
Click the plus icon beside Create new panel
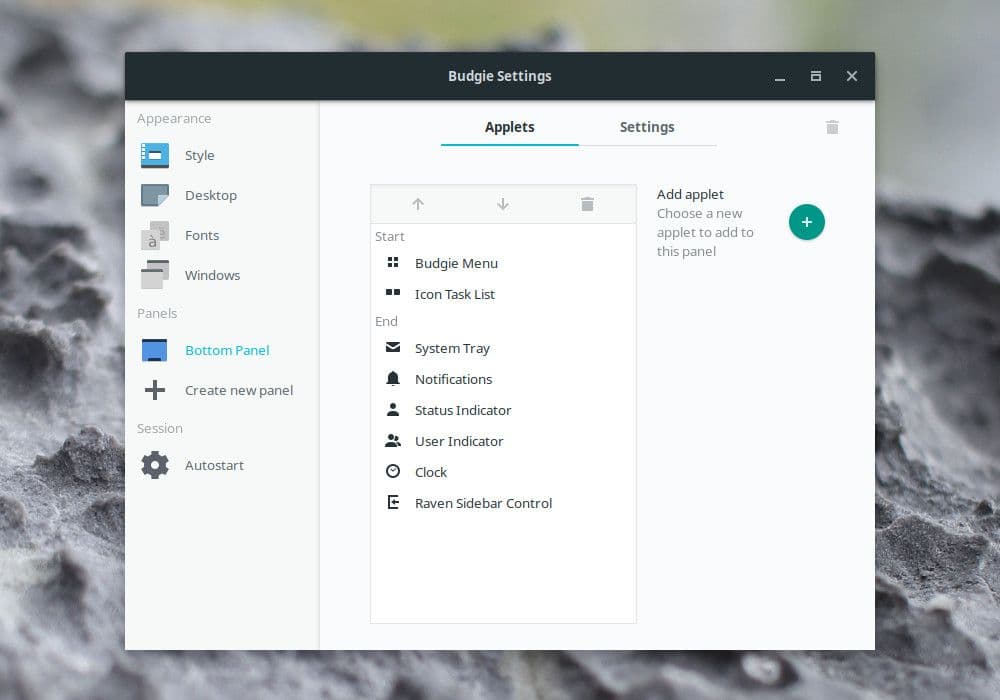coord(155,390)
